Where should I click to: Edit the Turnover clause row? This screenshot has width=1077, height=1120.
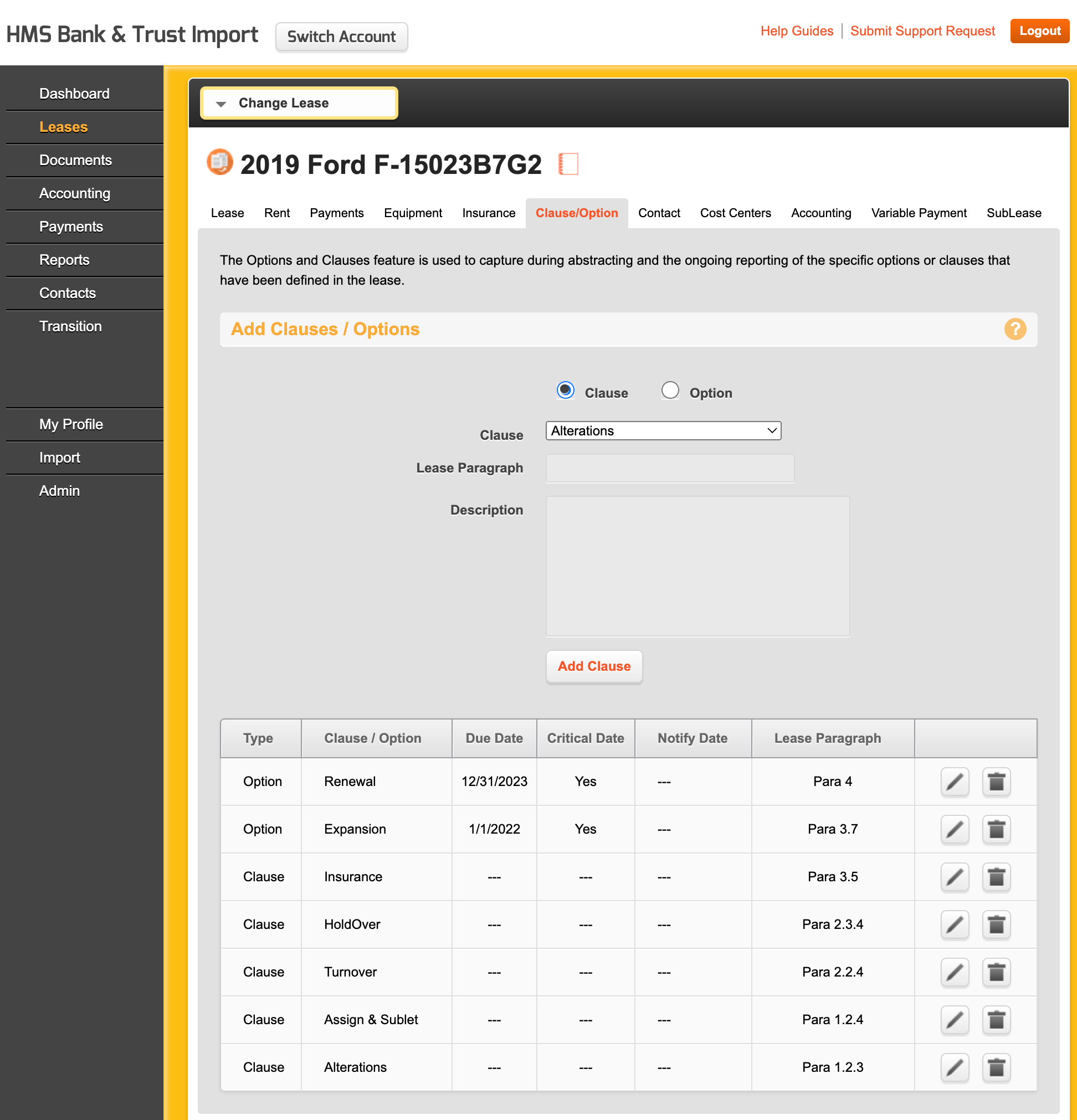tap(954, 972)
